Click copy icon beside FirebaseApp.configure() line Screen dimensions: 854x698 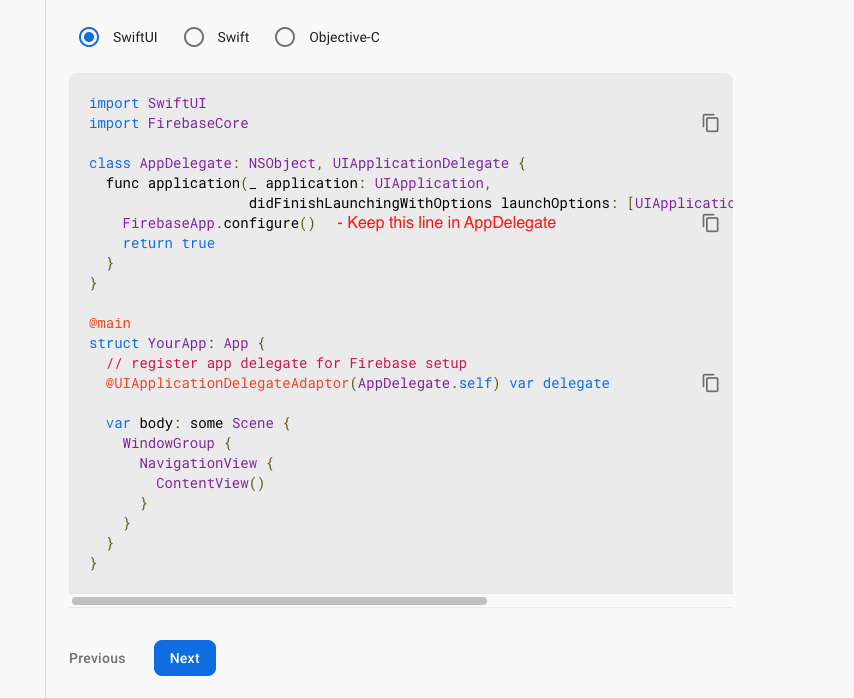click(x=710, y=223)
